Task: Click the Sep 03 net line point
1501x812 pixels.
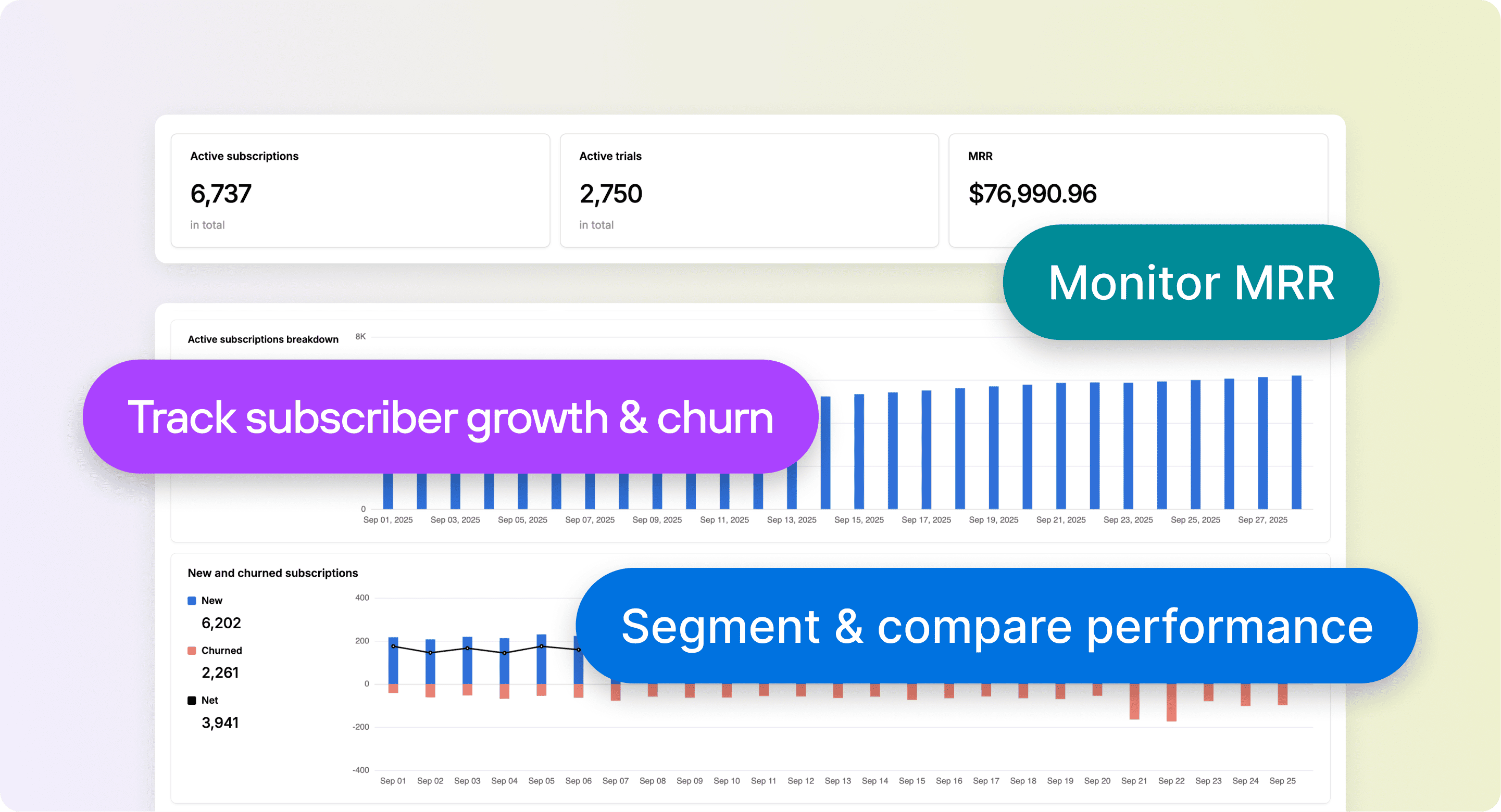Action: [467, 649]
